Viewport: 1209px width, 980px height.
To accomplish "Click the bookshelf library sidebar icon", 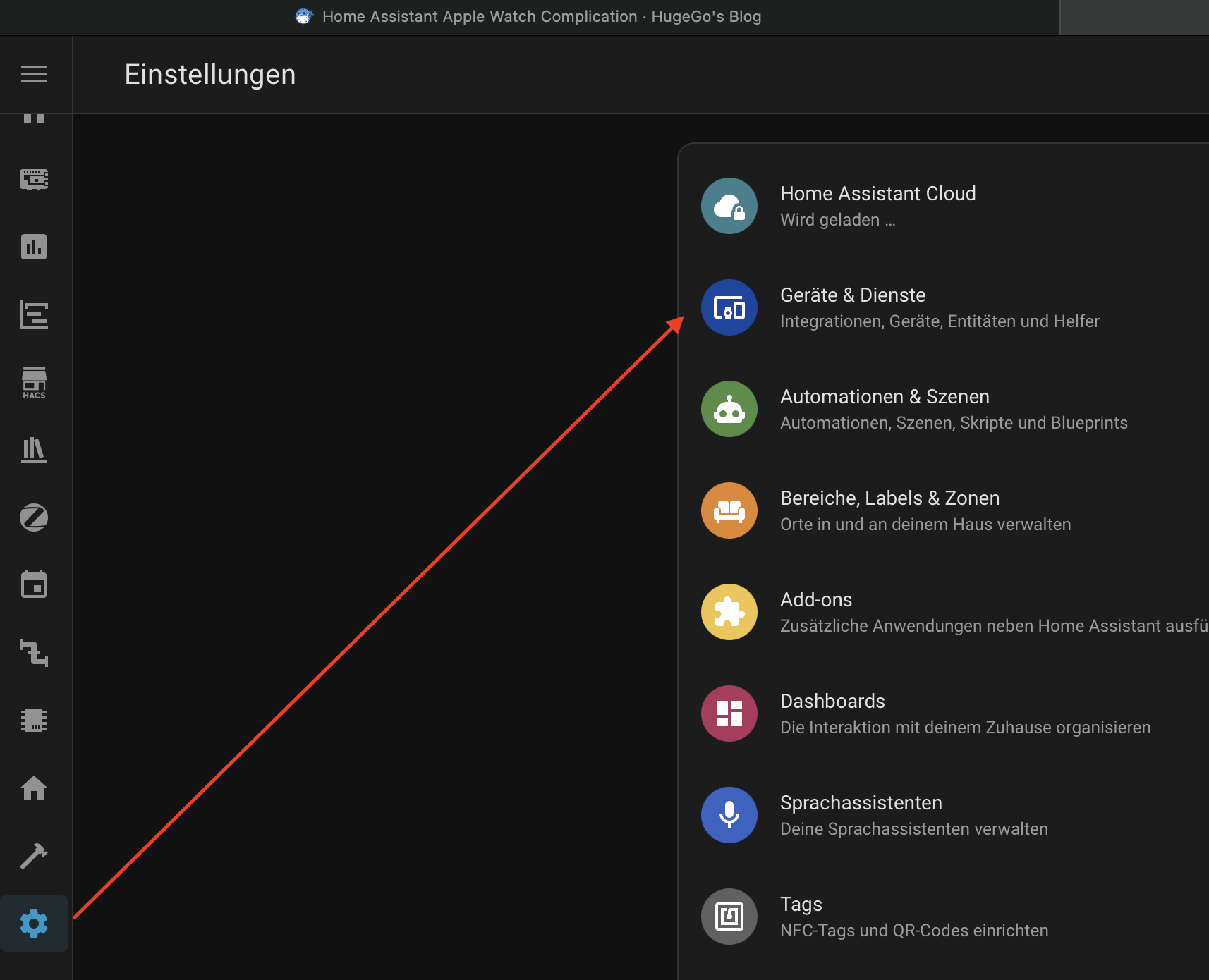I will pos(34,450).
